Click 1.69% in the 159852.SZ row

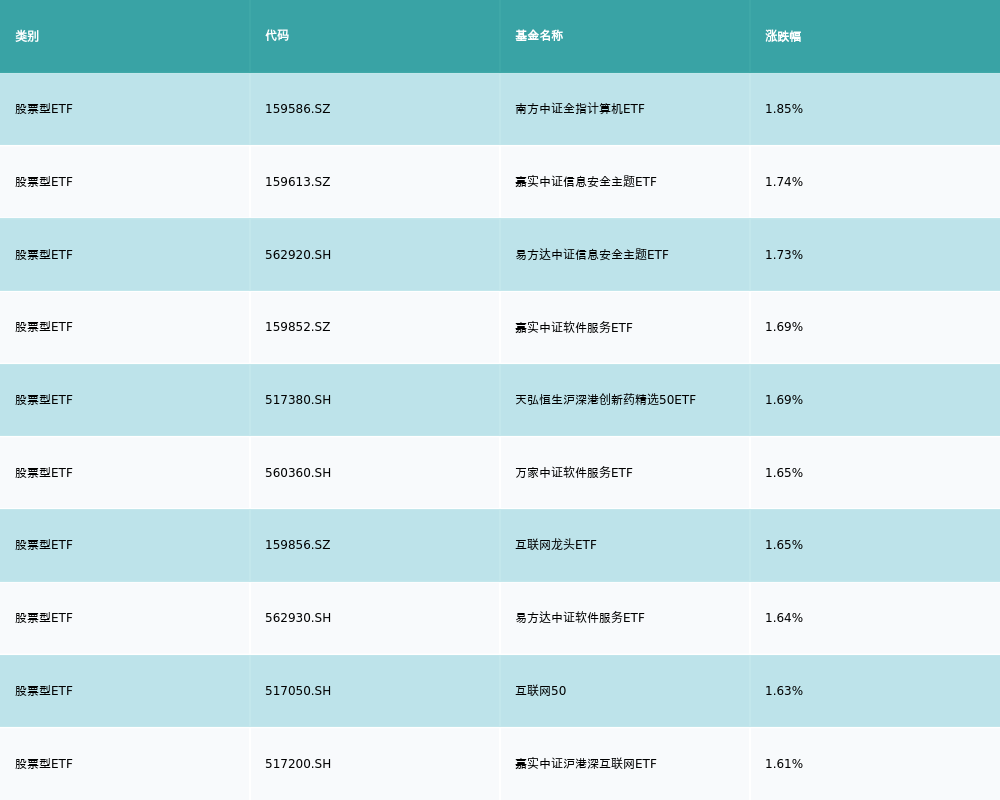[784, 327]
